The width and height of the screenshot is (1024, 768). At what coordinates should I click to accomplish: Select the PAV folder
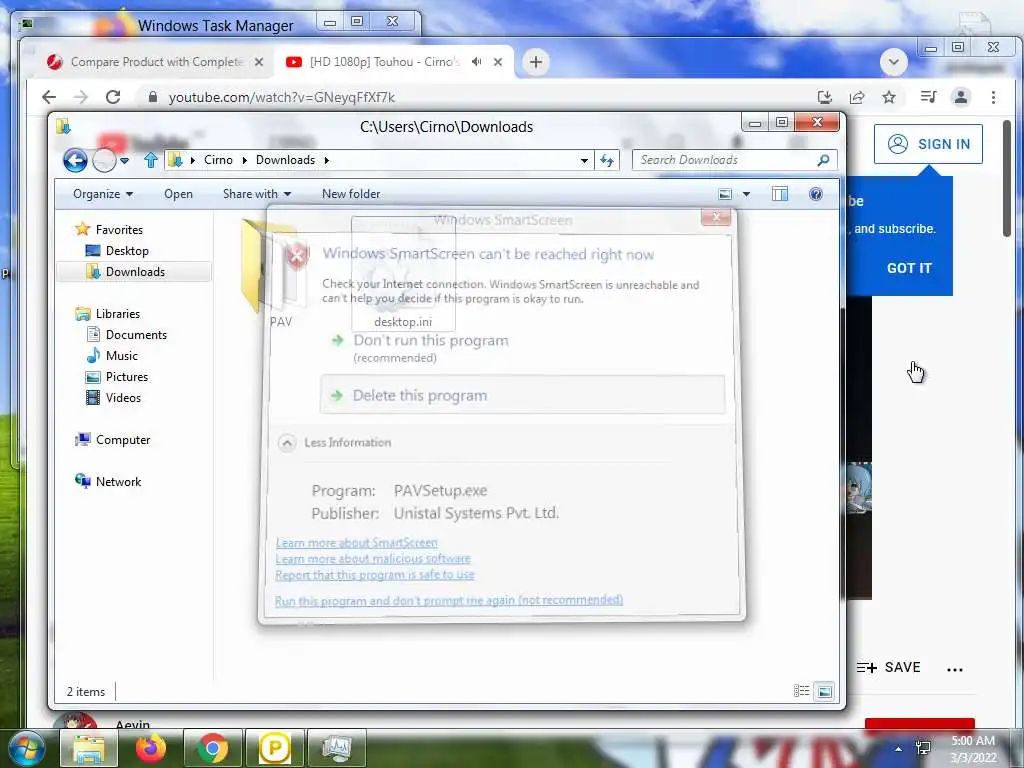[x=276, y=274]
